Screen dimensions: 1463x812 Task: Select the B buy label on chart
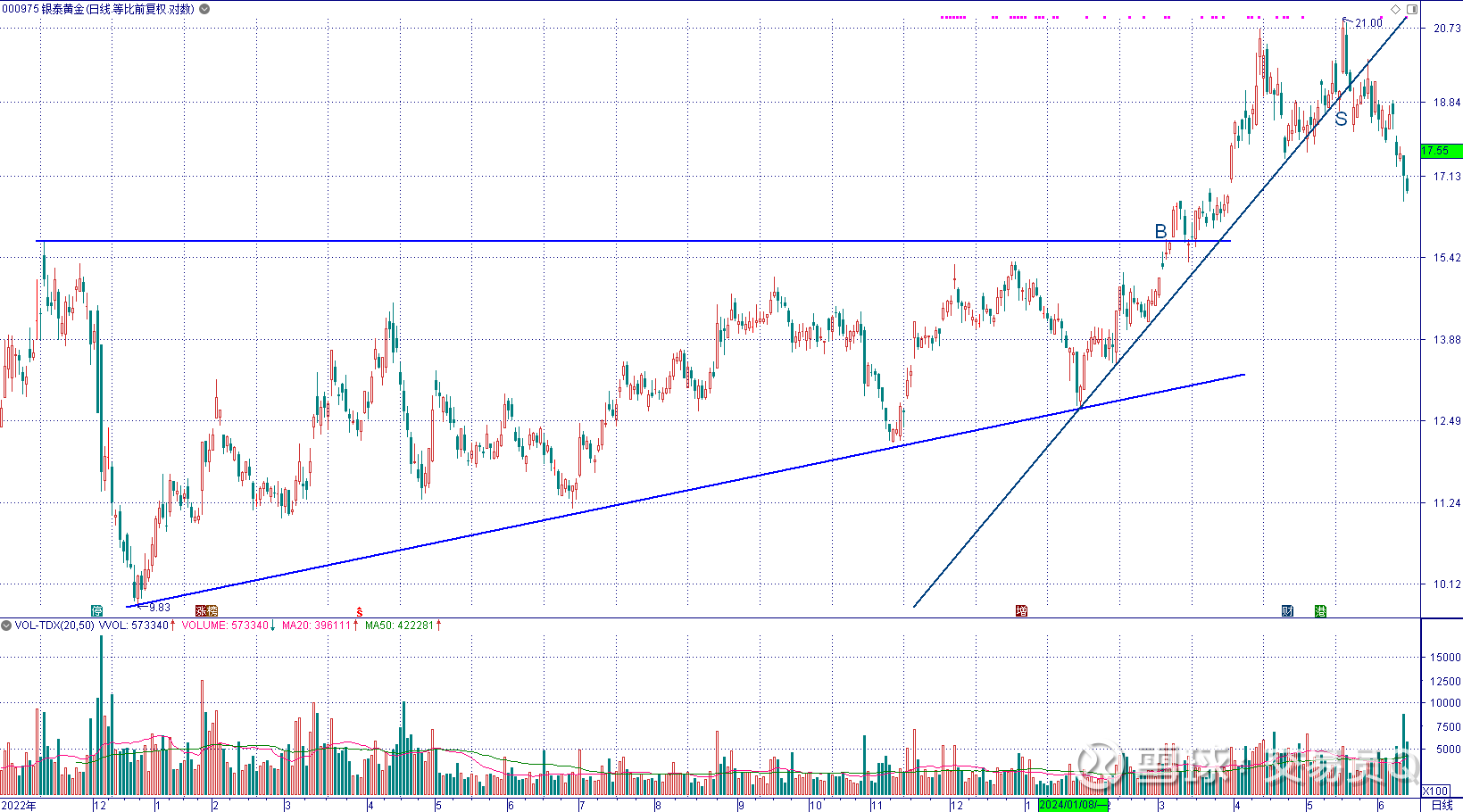(1160, 231)
